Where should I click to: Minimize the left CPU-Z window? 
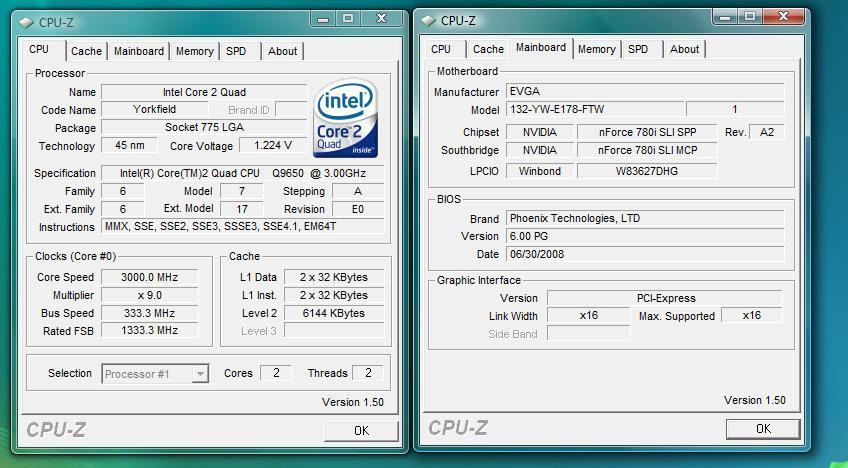point(323,18)
